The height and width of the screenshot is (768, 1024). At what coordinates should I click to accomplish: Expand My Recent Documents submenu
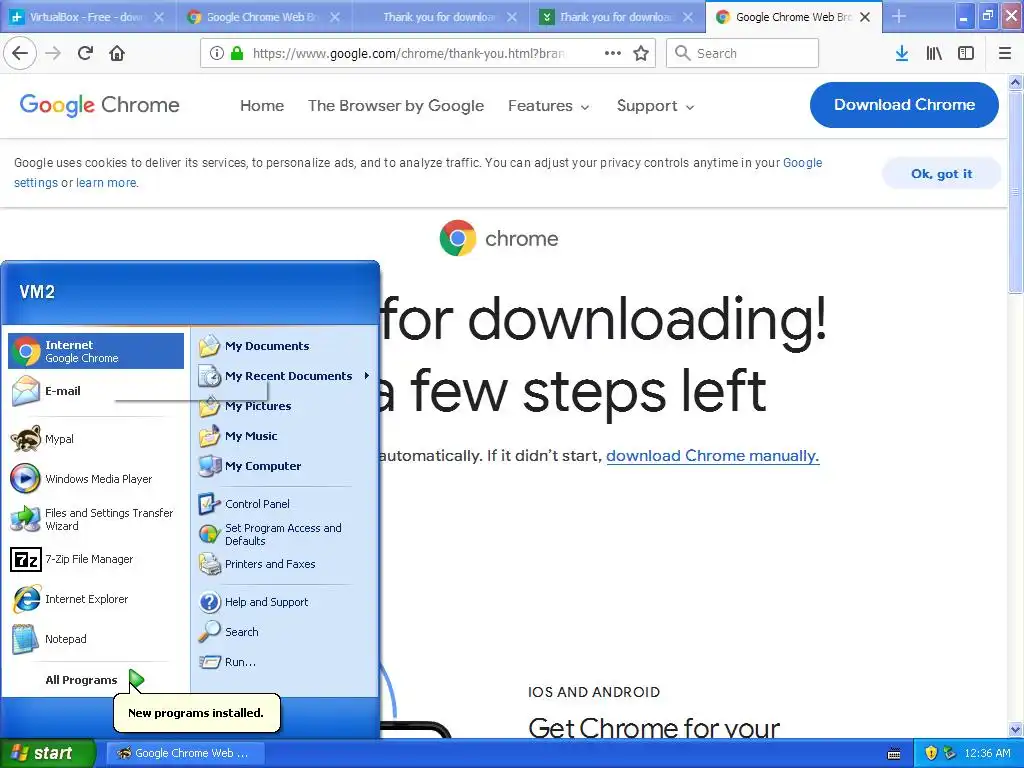click(285, 376)
